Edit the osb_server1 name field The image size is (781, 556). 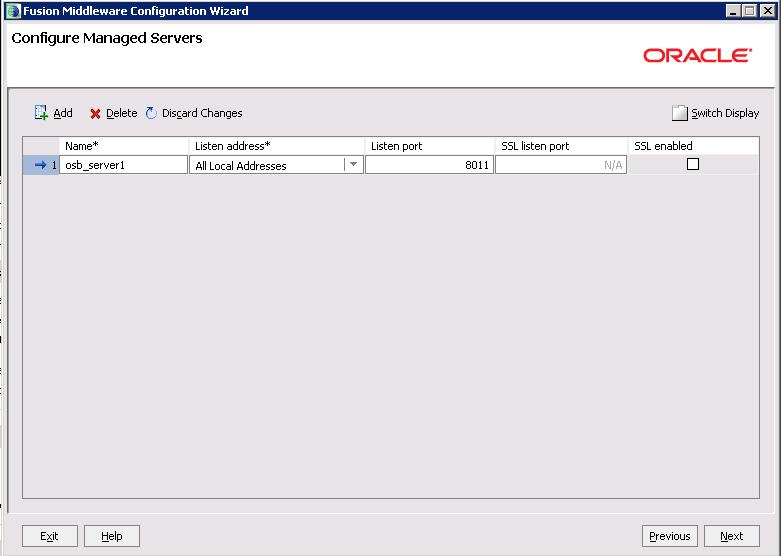(x=124, y=165)
